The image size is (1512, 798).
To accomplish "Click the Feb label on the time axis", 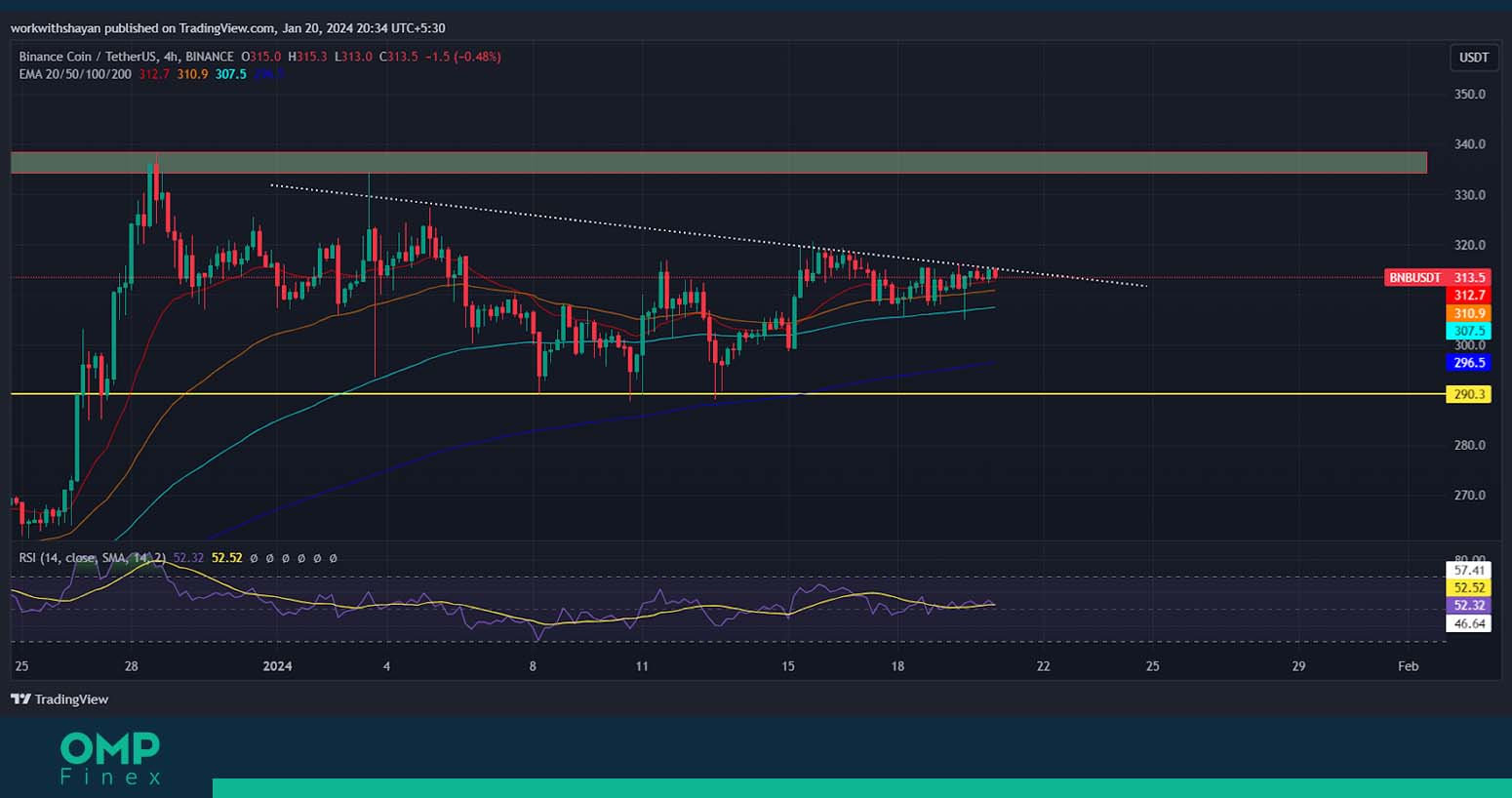I will click(x=1408, y=666).
